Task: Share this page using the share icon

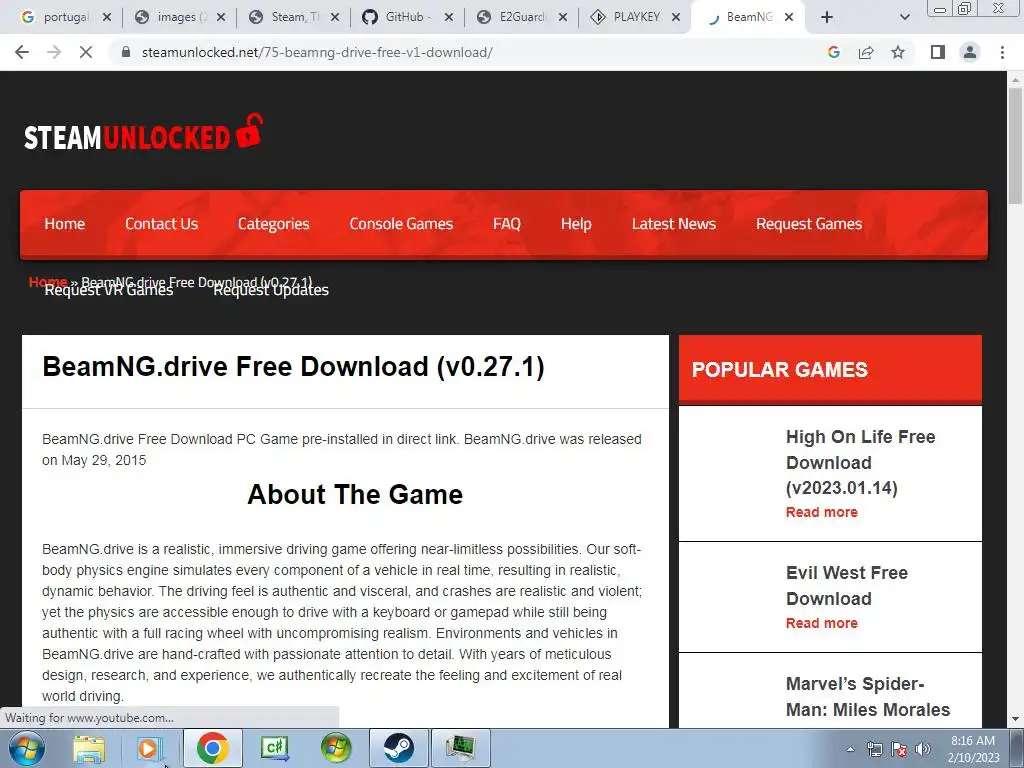Action: tap(866, 52)
